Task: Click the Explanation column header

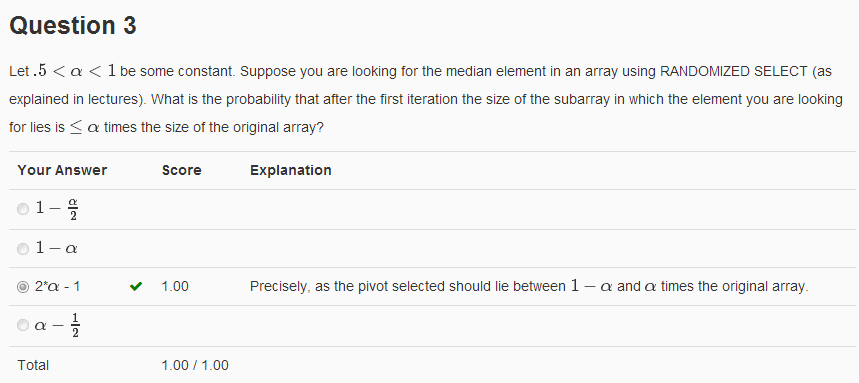Action: click(x=290, y=170)
